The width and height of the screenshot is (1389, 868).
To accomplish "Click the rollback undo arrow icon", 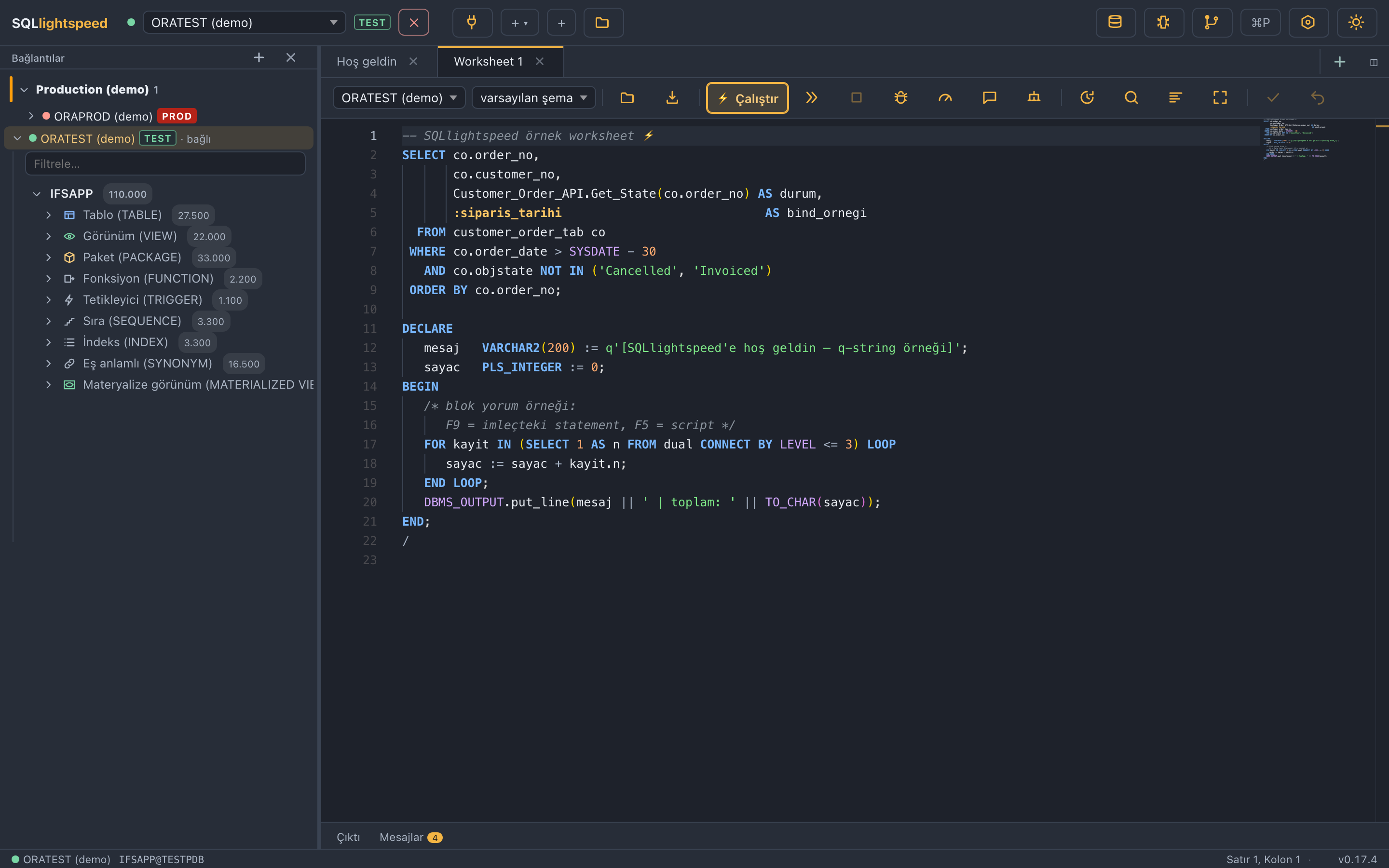I will (1317, 97).
